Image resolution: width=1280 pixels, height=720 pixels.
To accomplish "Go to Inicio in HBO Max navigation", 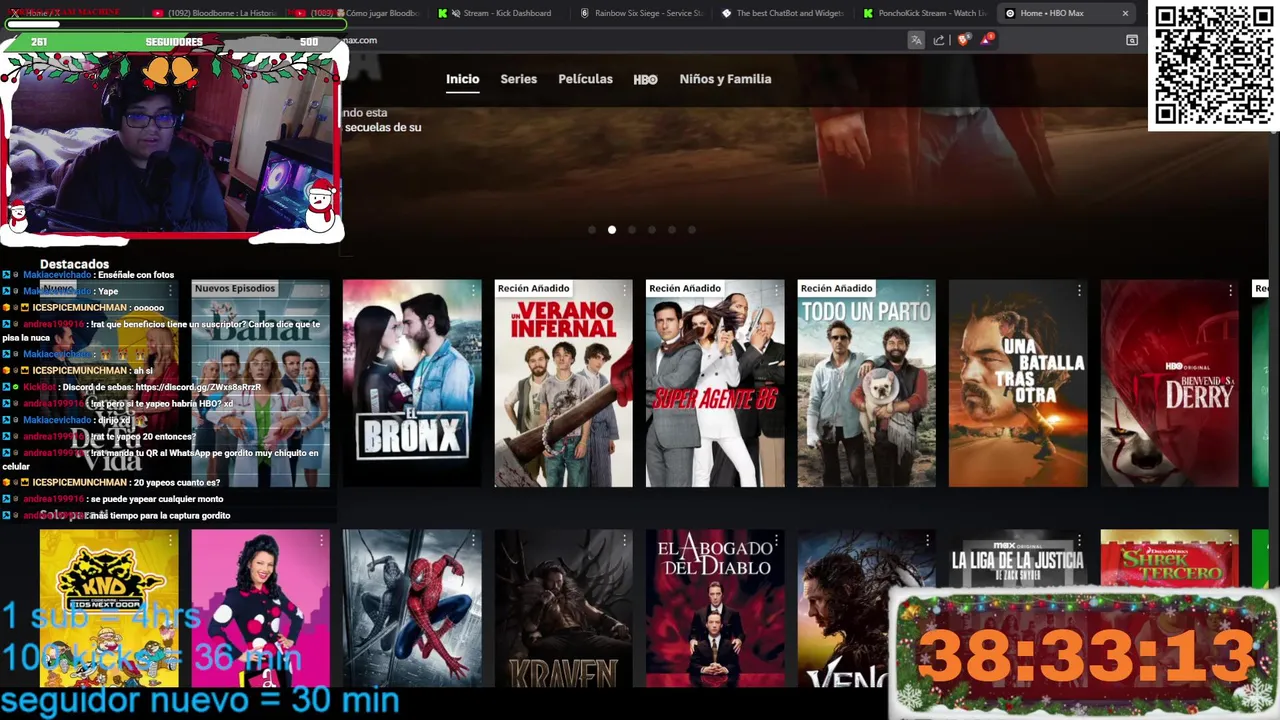I will 462,79.
